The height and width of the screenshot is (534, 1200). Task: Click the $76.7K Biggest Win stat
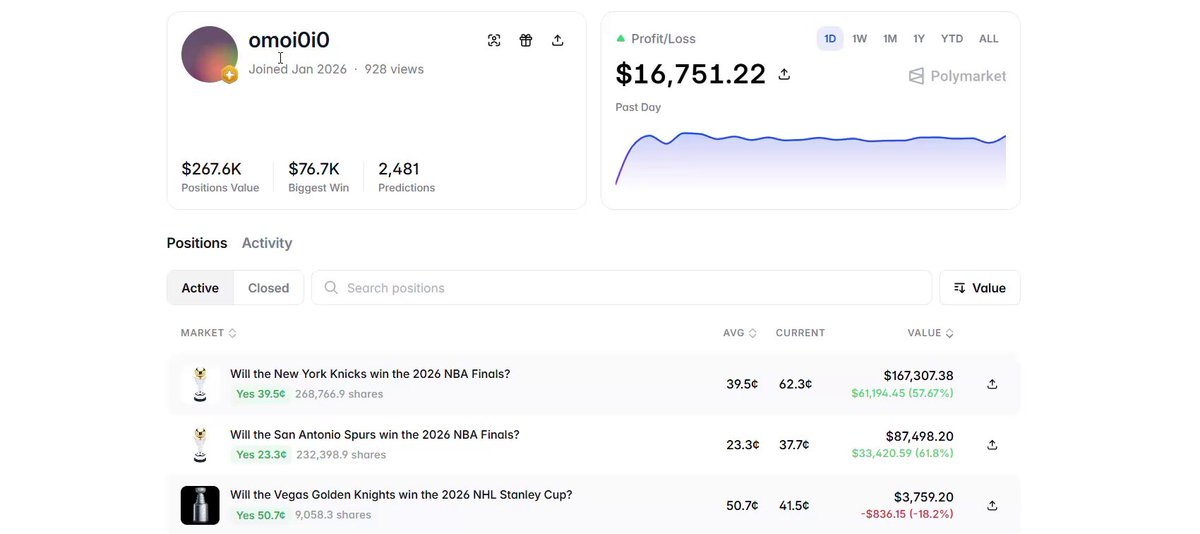tap(318, 177)
